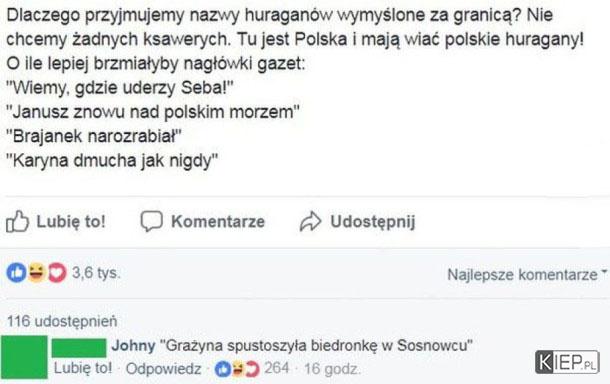Image resolution: width=610 pixels, height=384 pixels.
Task: Open the Najlepsze komentarze sorting dropdown
Action: [x=527, y=274]
